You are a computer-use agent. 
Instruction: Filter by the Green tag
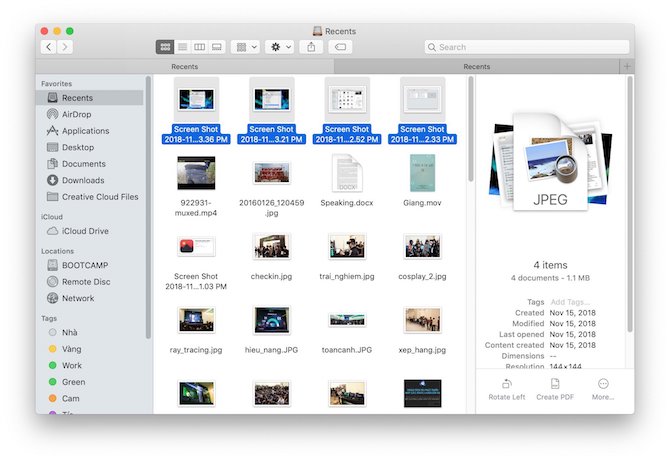click(x=90, y=382)
